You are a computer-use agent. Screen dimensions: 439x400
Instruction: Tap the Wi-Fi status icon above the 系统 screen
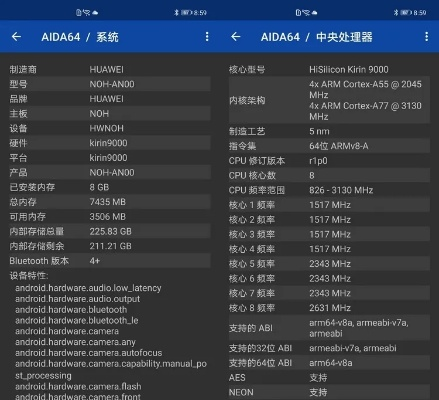click(87, 13)
